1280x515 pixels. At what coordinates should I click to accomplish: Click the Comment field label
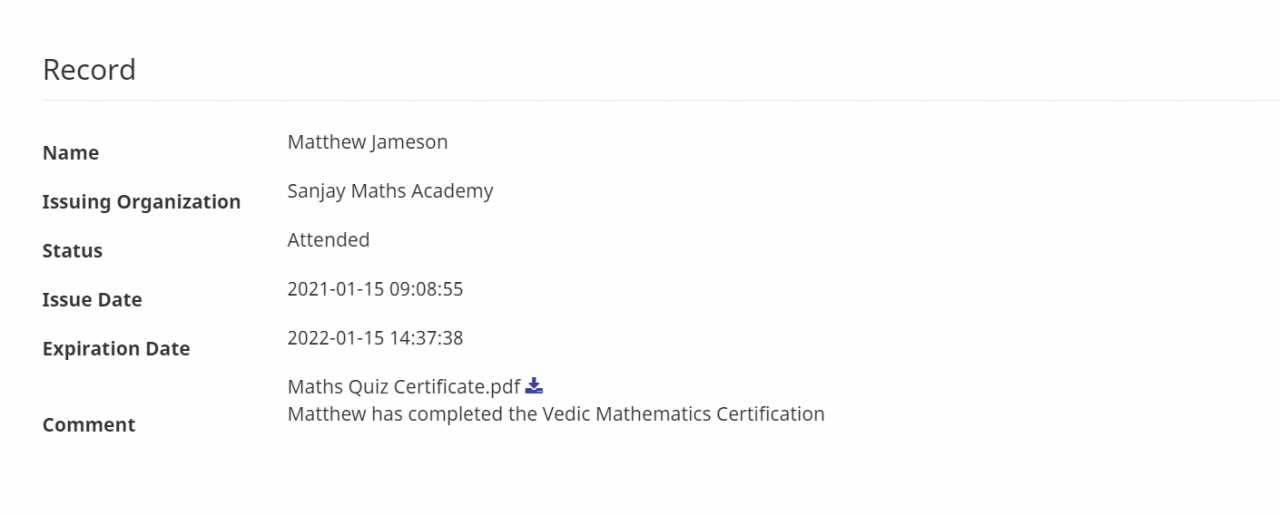point(89,425)
